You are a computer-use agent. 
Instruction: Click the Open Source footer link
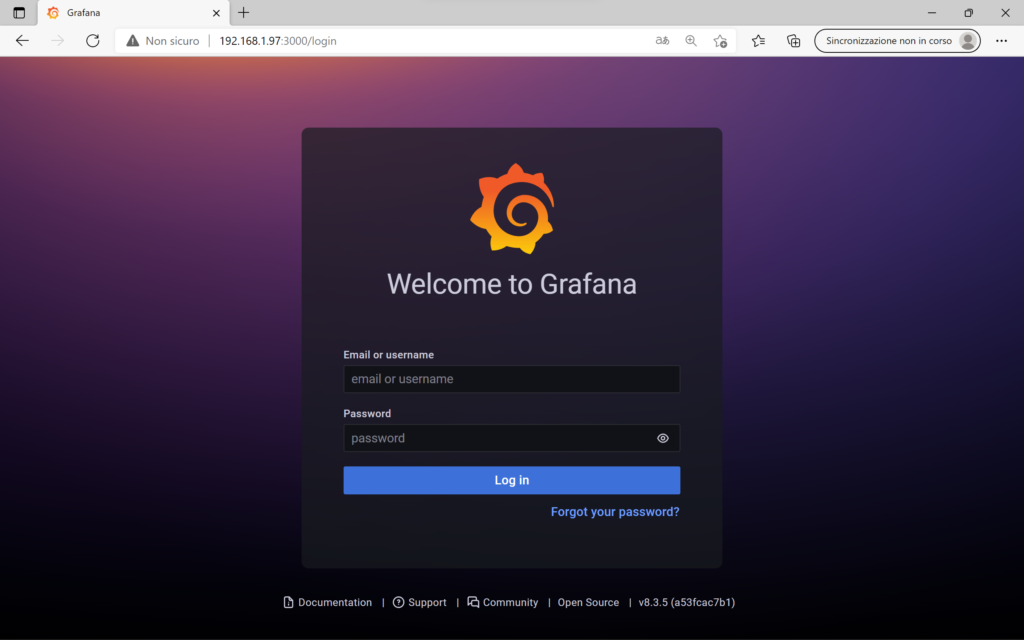588,602
